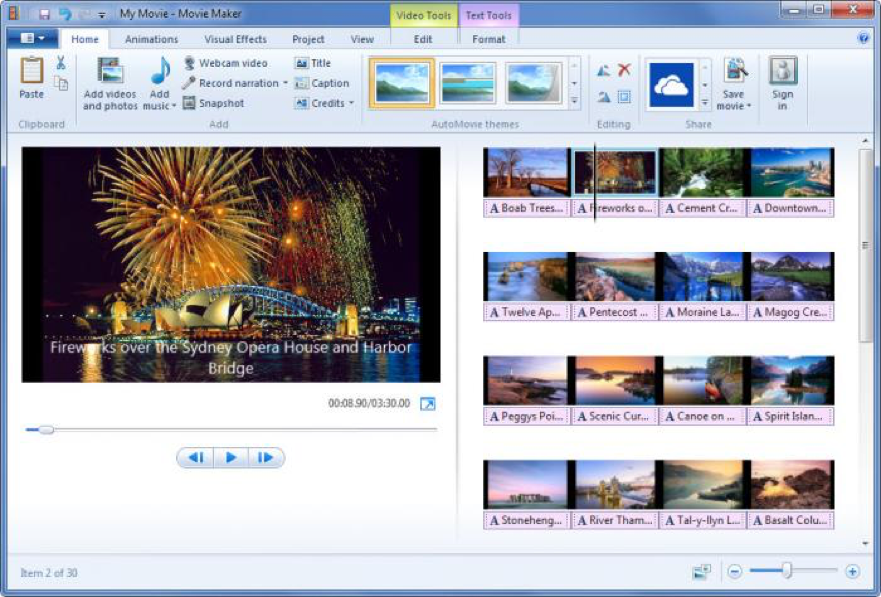The image size is (881, 597).
Task: Select the Stonehenge clip thumbnail
Action: [x=526, y=484]
